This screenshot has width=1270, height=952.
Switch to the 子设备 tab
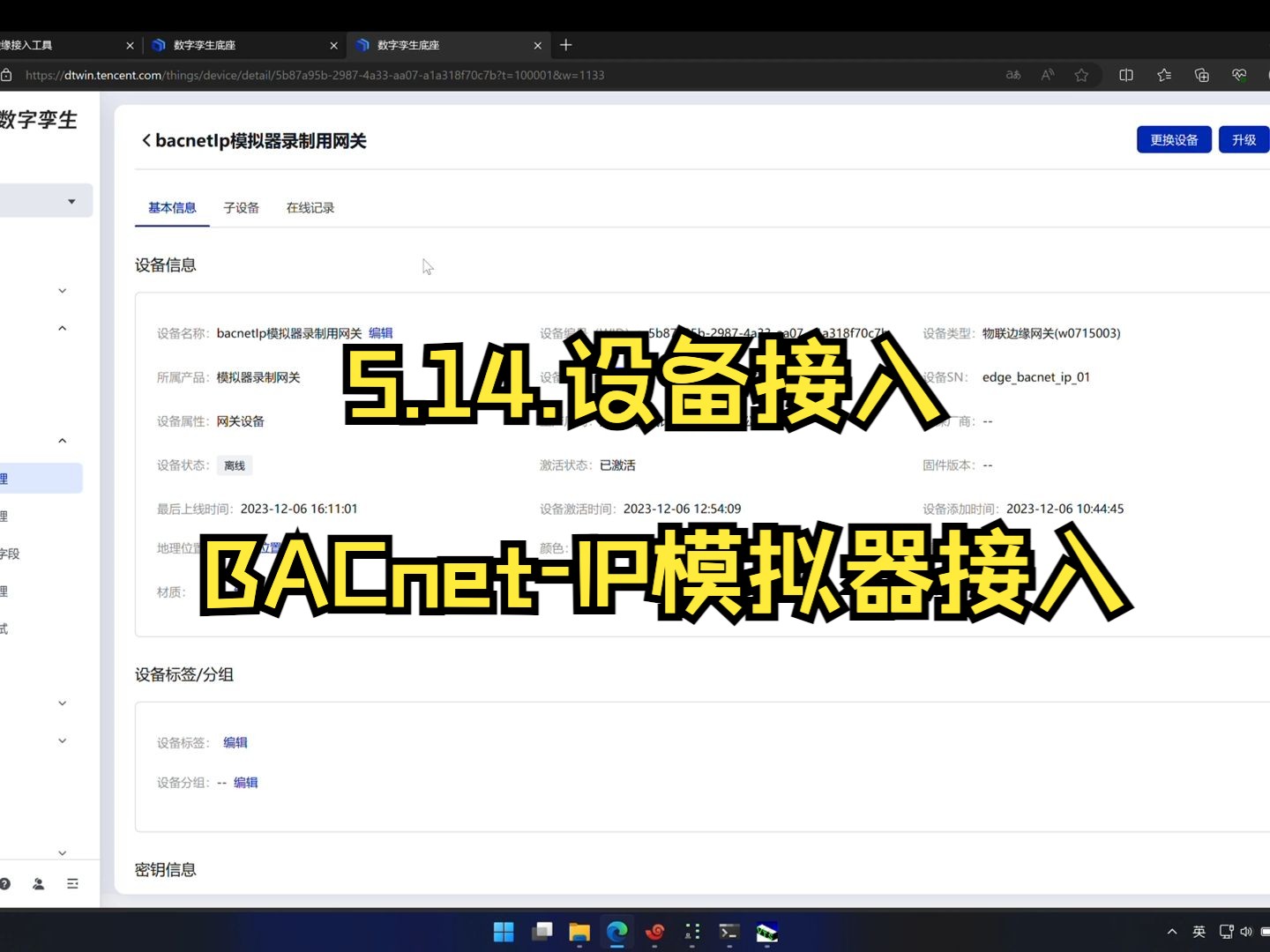point(241,207)
